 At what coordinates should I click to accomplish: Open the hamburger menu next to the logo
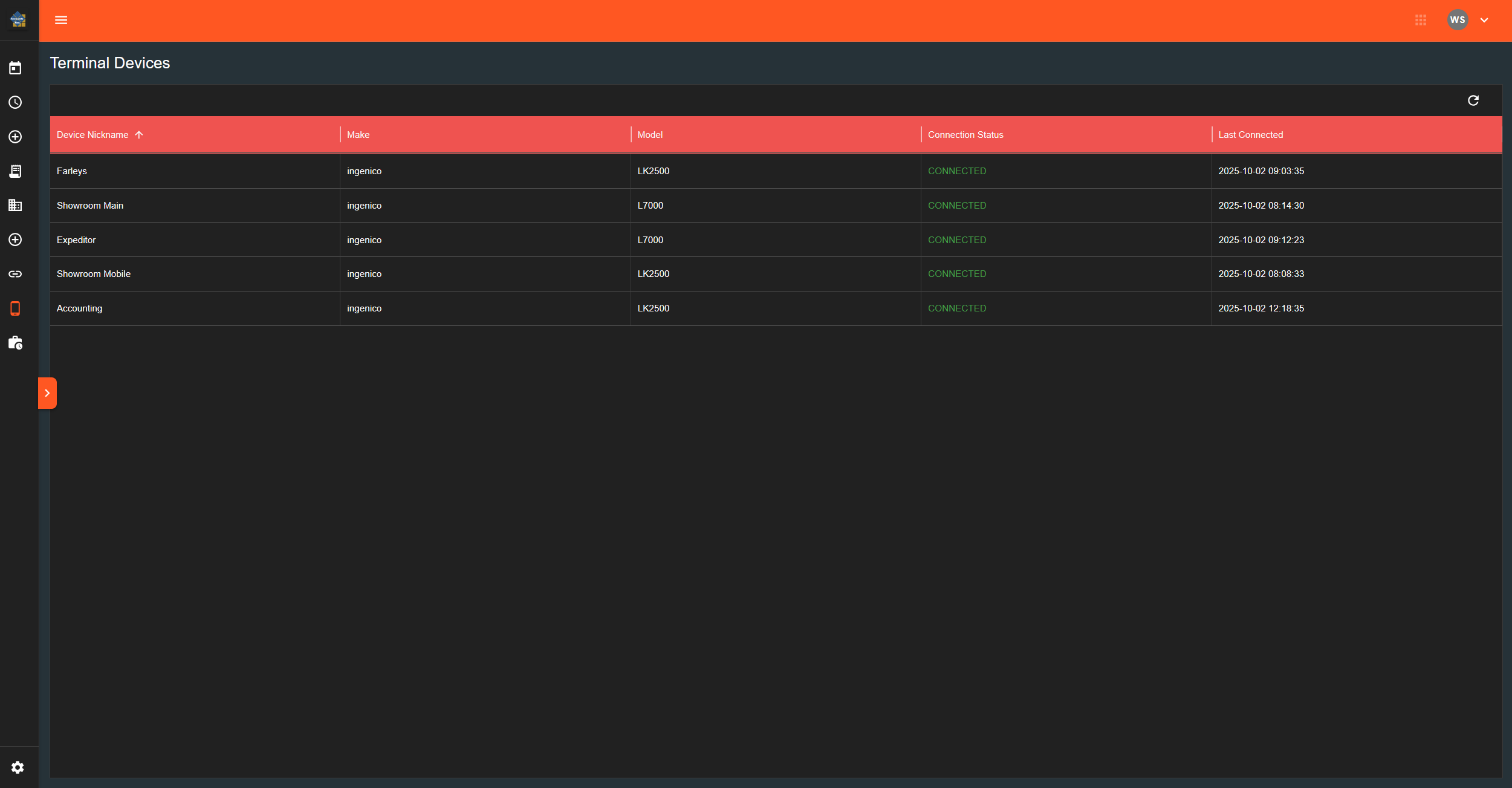coord(61,20)
